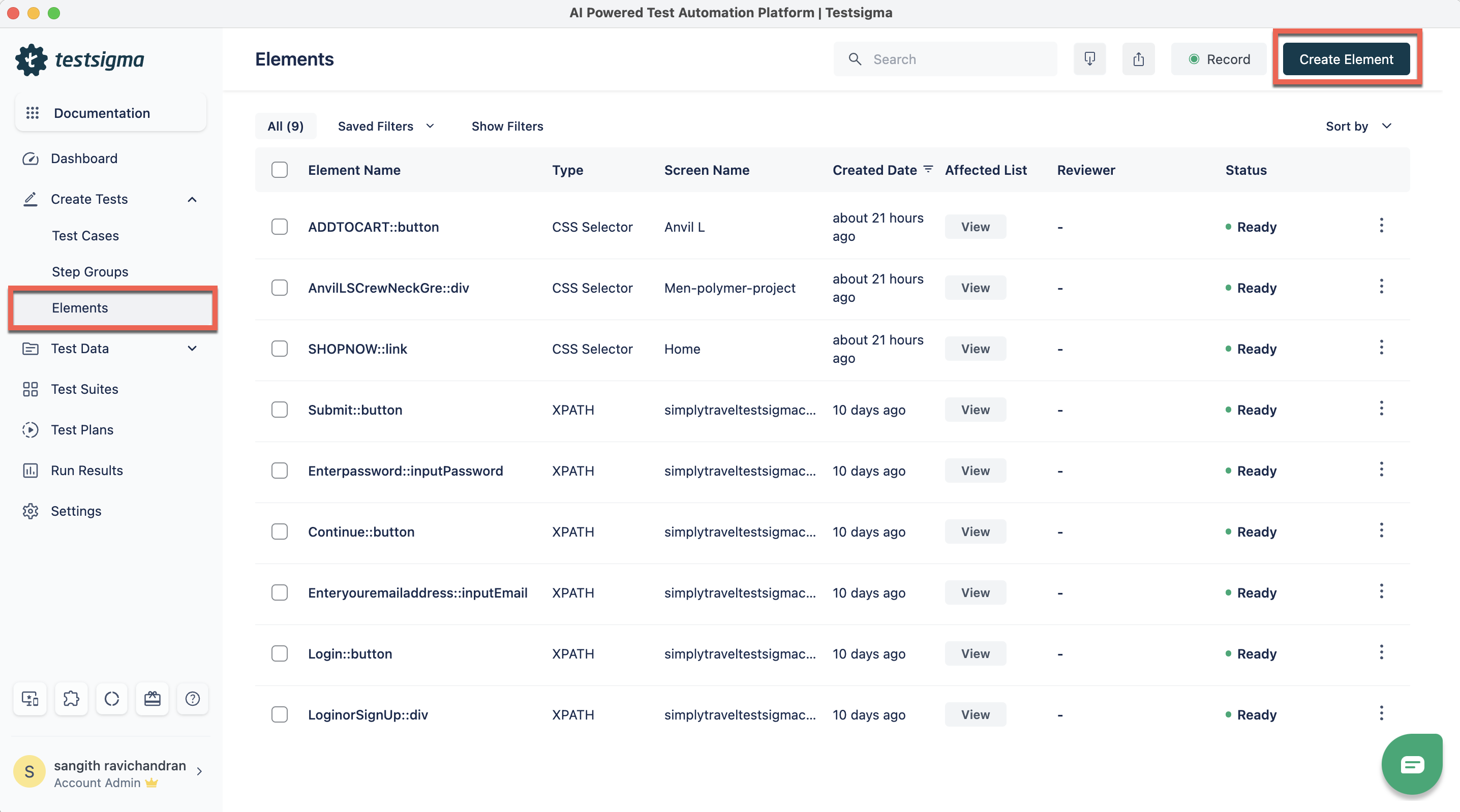Toggle the checkbox for ADDTOCART::button
Viewport: 1460px width, 812px height.
(280, 226)
